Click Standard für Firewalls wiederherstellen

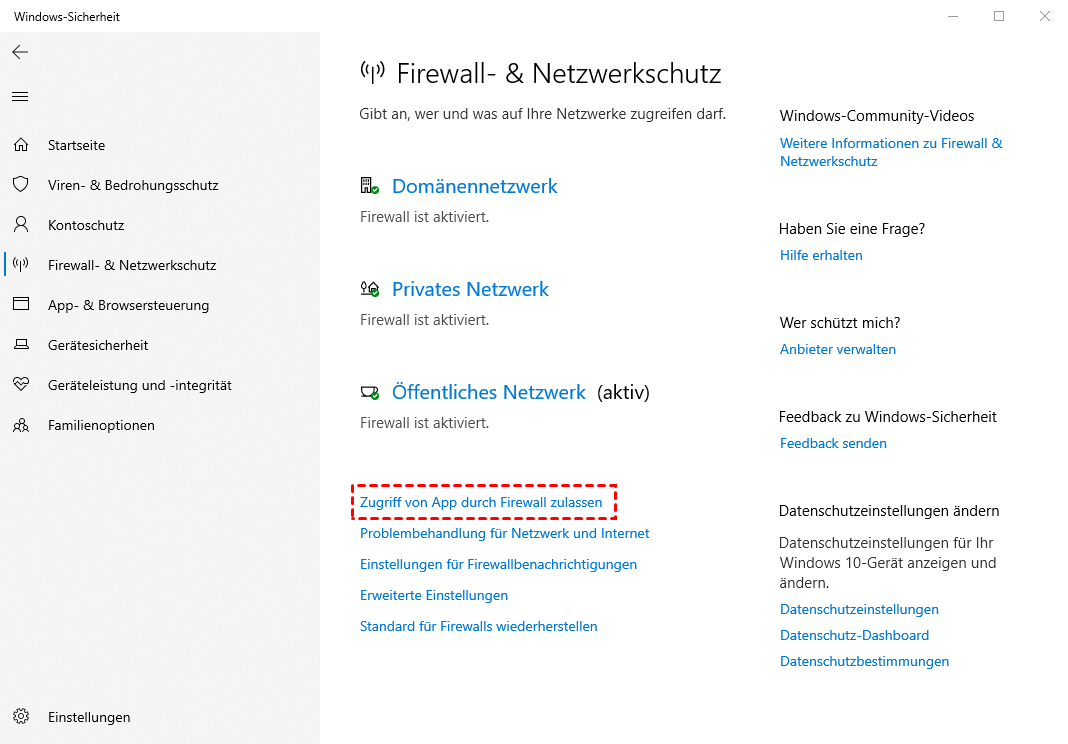point(478,626)
